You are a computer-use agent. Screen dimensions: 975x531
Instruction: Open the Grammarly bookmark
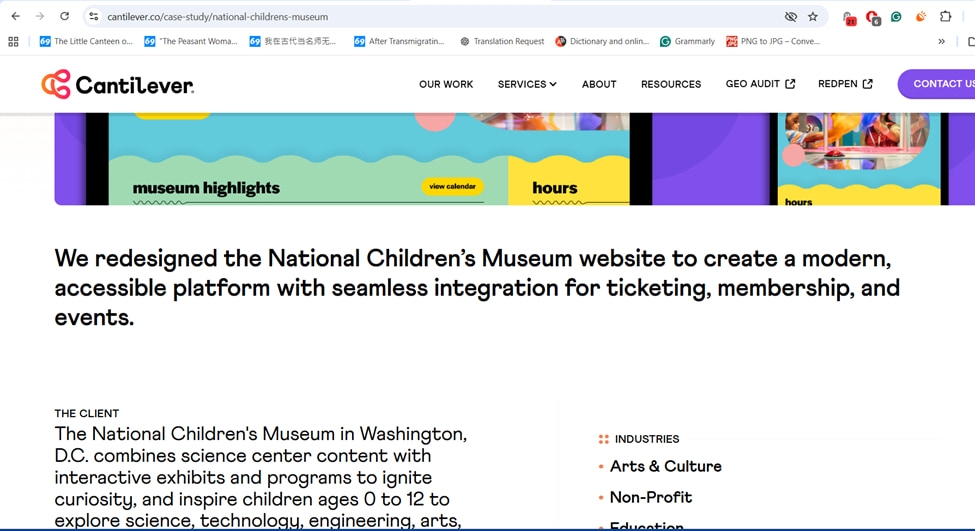click(x=687, y=42)
